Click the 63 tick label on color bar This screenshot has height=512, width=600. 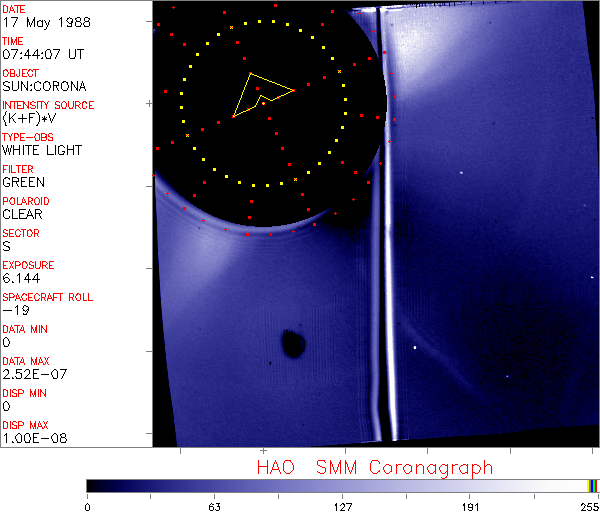214,505
